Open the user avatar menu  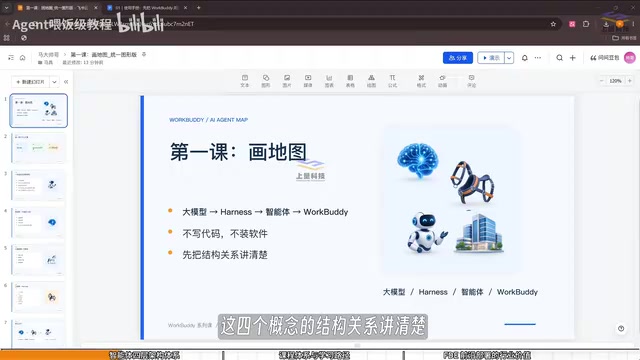pyautogui.click(x=630, y=58)
